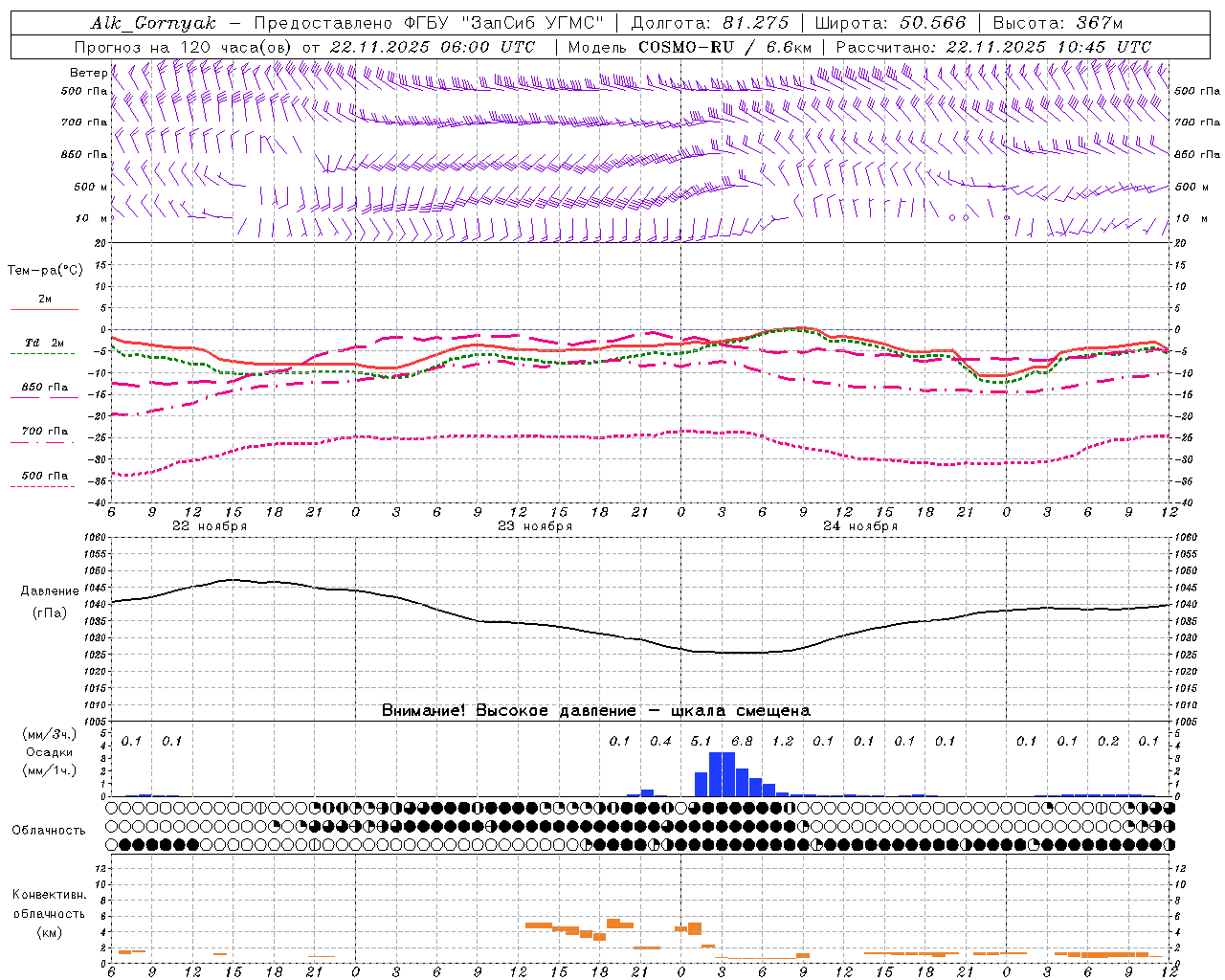Click the station name Alk_Gornyak in the header
This screenshot has width=1225, height=980.
click(154, 23)
